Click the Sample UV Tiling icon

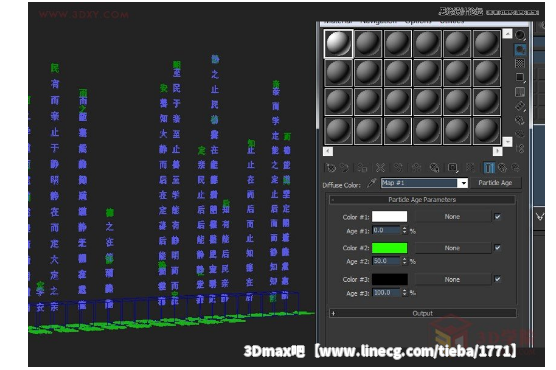click(520, 77)
